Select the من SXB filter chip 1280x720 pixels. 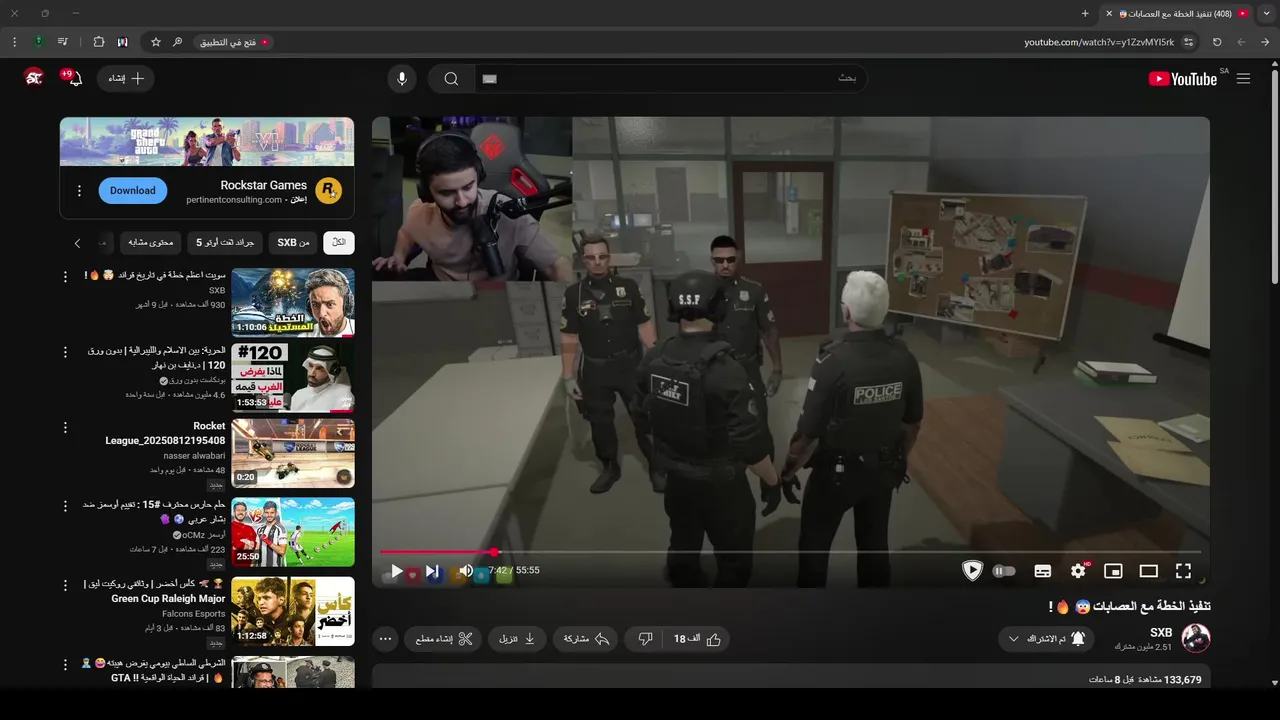click(293, 242)
